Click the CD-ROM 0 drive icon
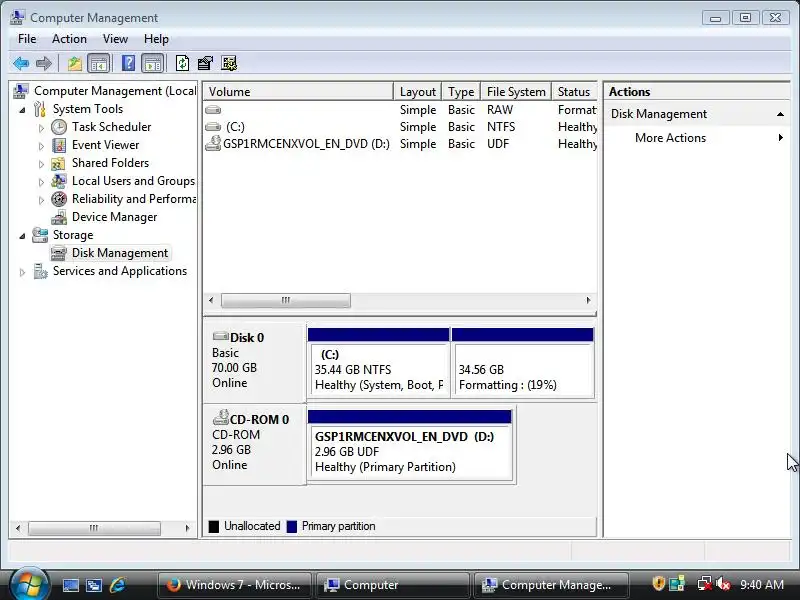 tap(220, 418)
